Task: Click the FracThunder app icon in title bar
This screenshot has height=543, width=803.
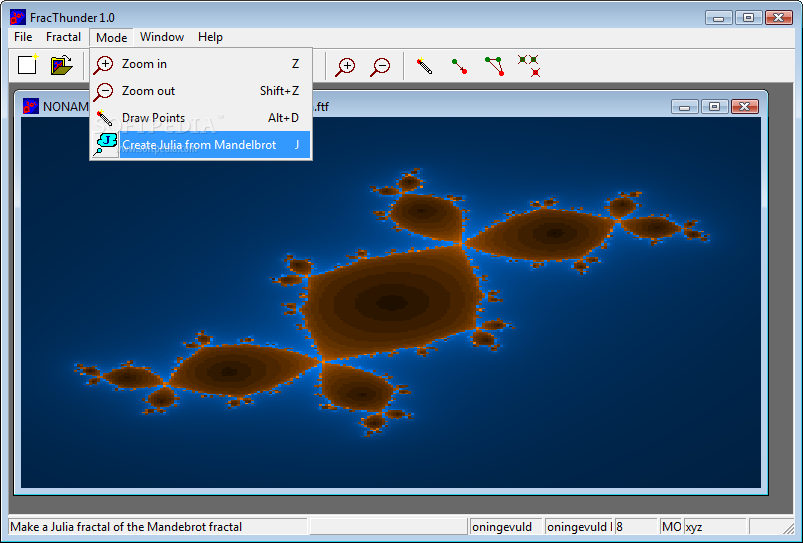Action: [x=17, y=17]
